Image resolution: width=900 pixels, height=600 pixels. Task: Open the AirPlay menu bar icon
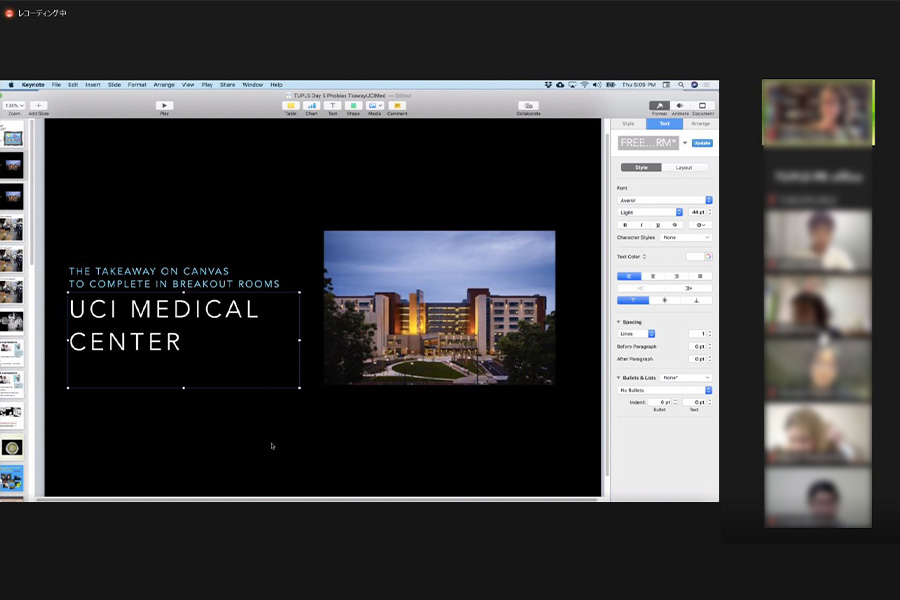point(572,84)
